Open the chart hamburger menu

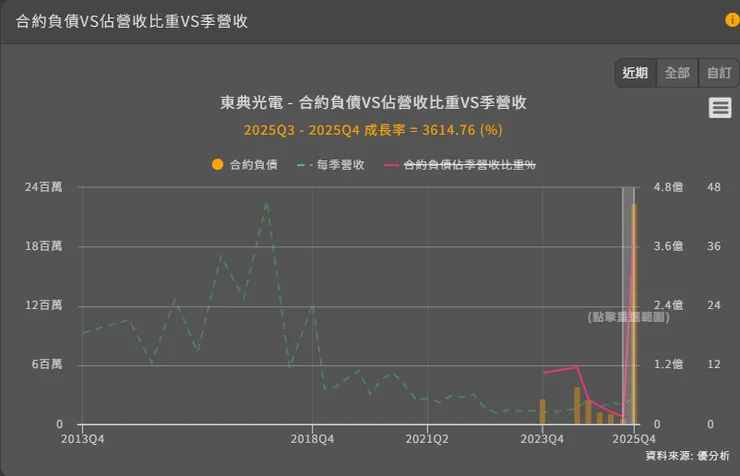[720, 108]
